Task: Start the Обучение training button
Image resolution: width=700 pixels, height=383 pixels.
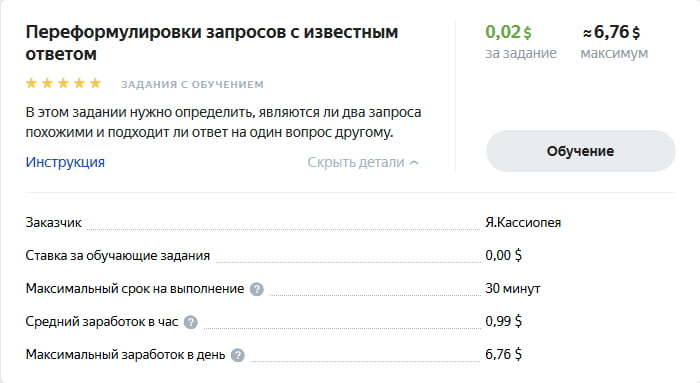Action: tap(580, 151)
